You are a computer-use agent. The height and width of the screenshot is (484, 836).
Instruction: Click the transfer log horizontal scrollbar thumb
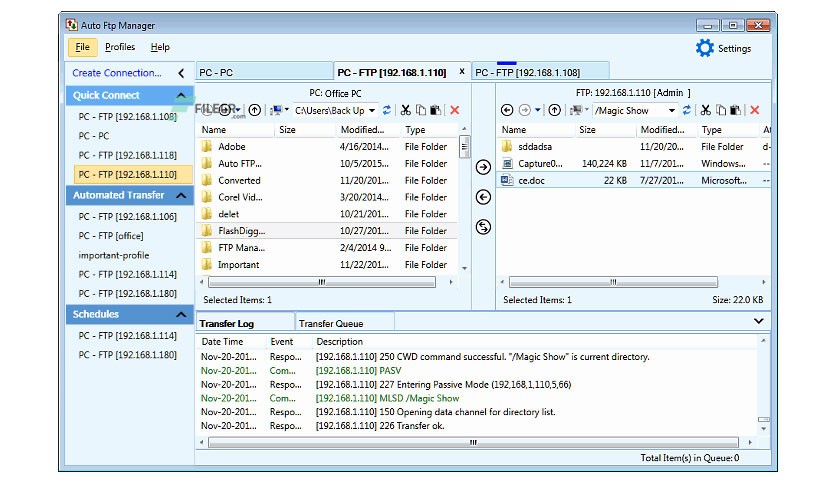click(473, 442)
